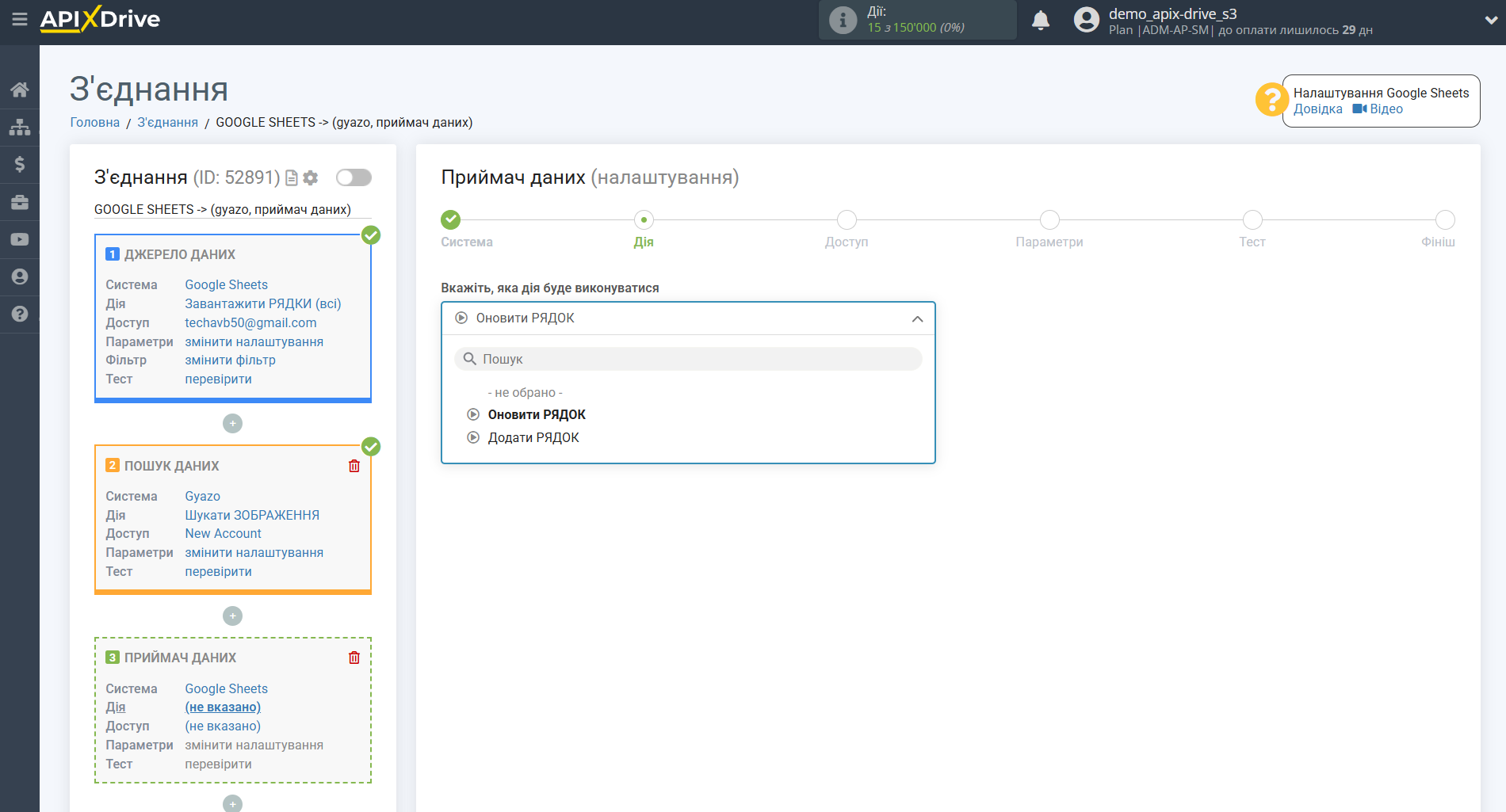The image size is (1506, 812).
Task: Click the 'Головна' breadcrumb link
Action: pos(95,123)
